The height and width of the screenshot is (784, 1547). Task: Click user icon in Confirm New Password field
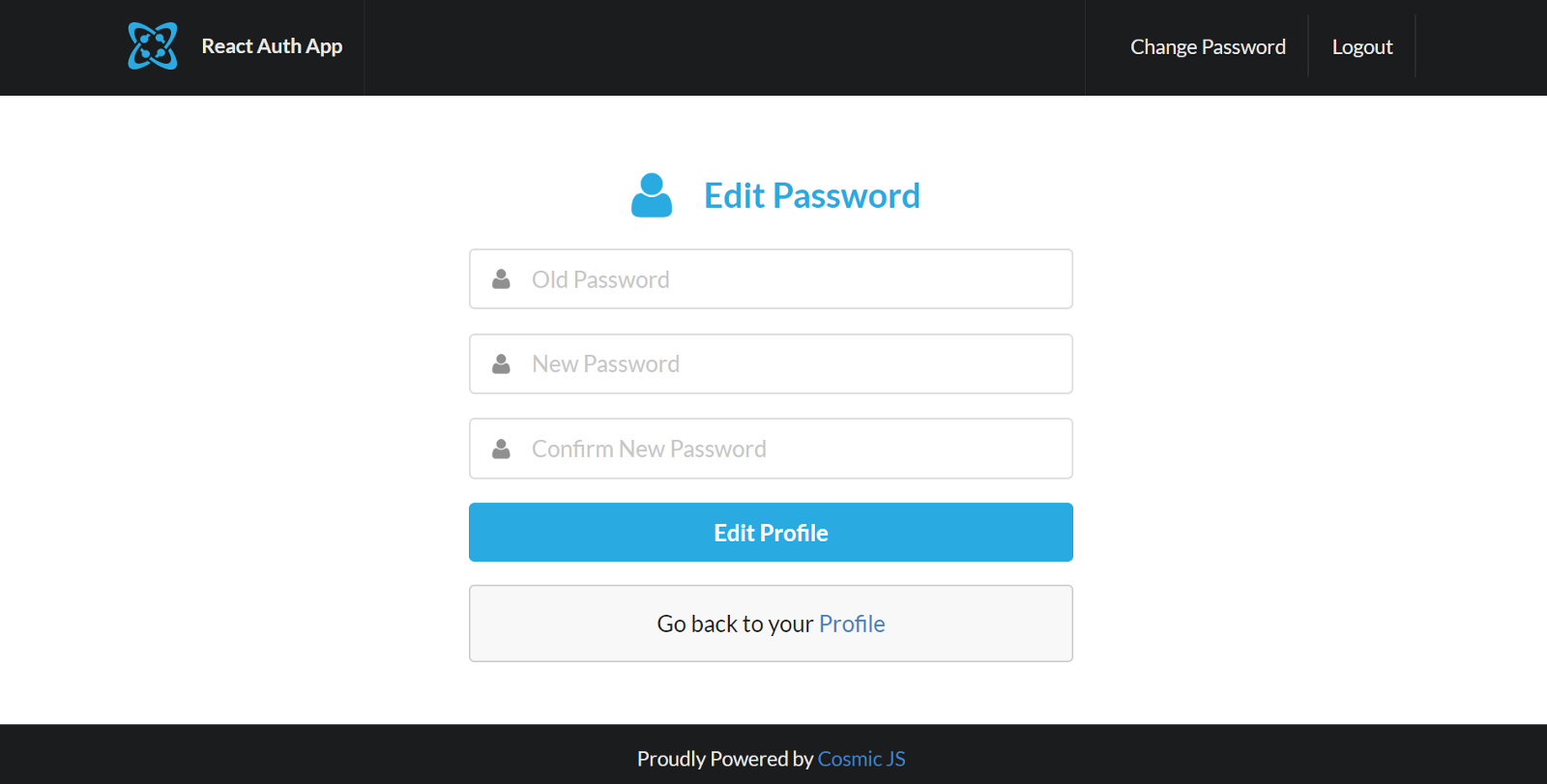pos(501,450)
